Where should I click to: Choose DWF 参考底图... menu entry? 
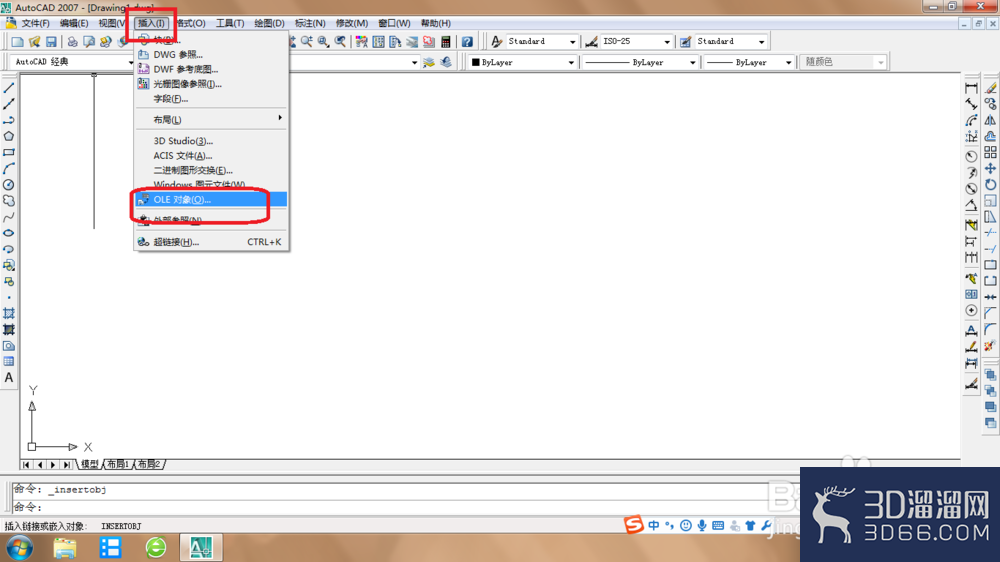coord(211,69)
